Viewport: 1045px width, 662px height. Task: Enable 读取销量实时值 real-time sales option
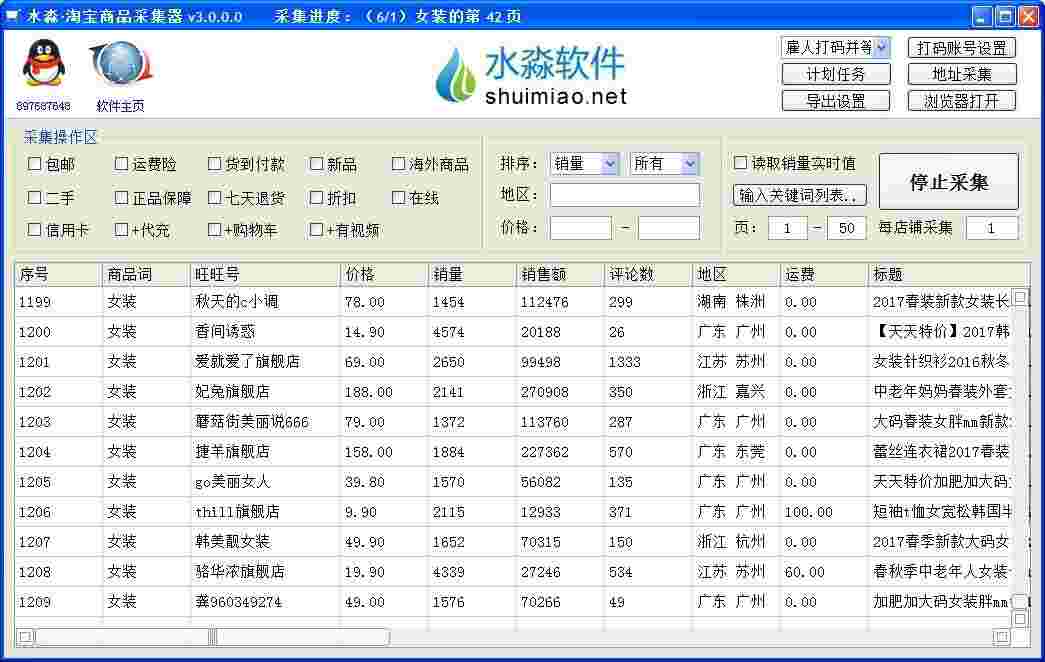pyautogui.click(x=741, y=163)
